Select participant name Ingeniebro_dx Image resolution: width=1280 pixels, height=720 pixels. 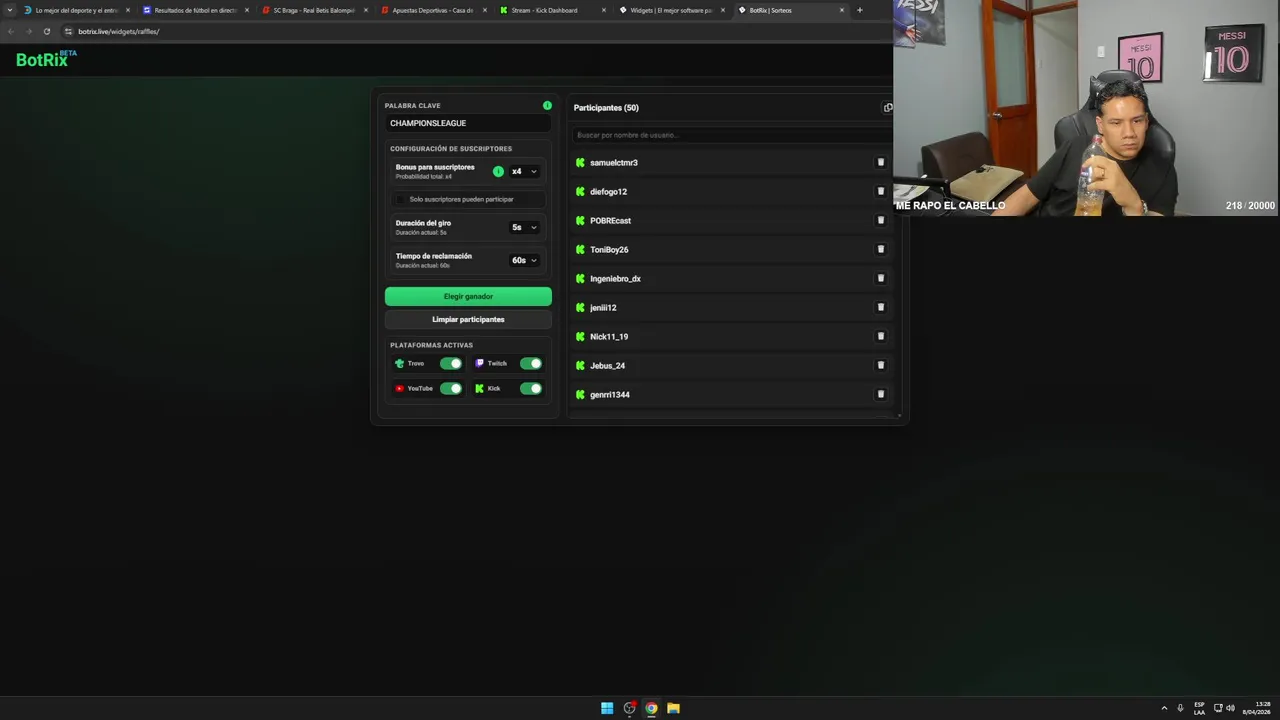pos(615,279)
